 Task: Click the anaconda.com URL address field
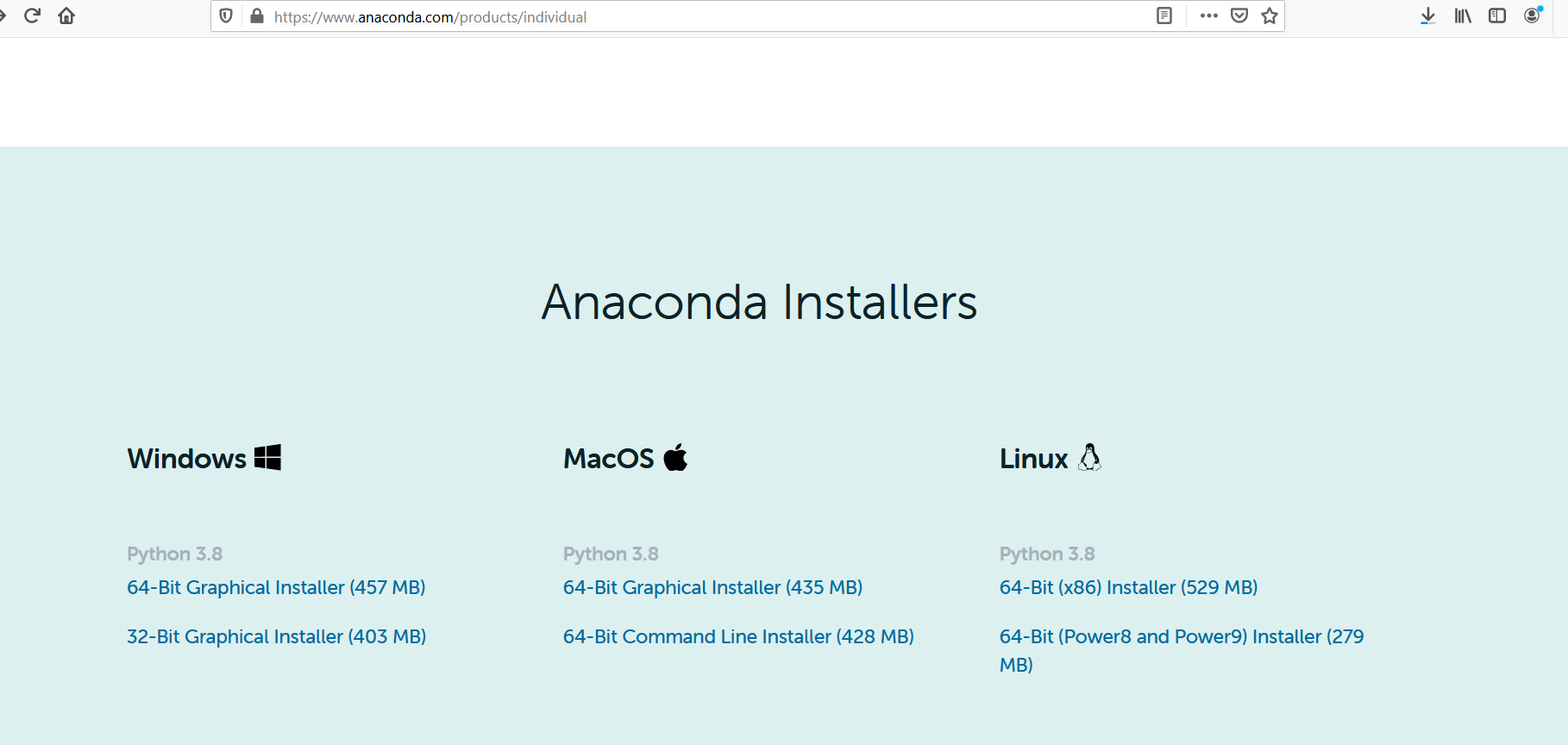707,16
